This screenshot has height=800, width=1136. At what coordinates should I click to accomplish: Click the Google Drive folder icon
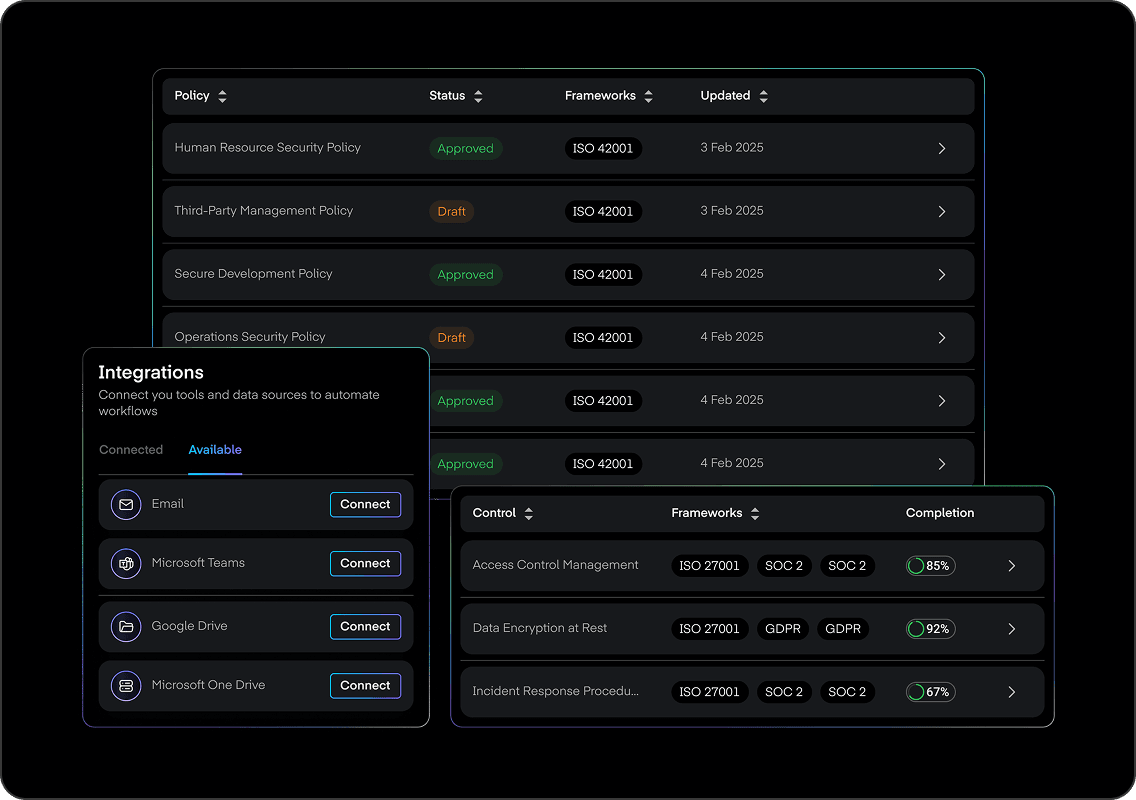pos(126,626)
